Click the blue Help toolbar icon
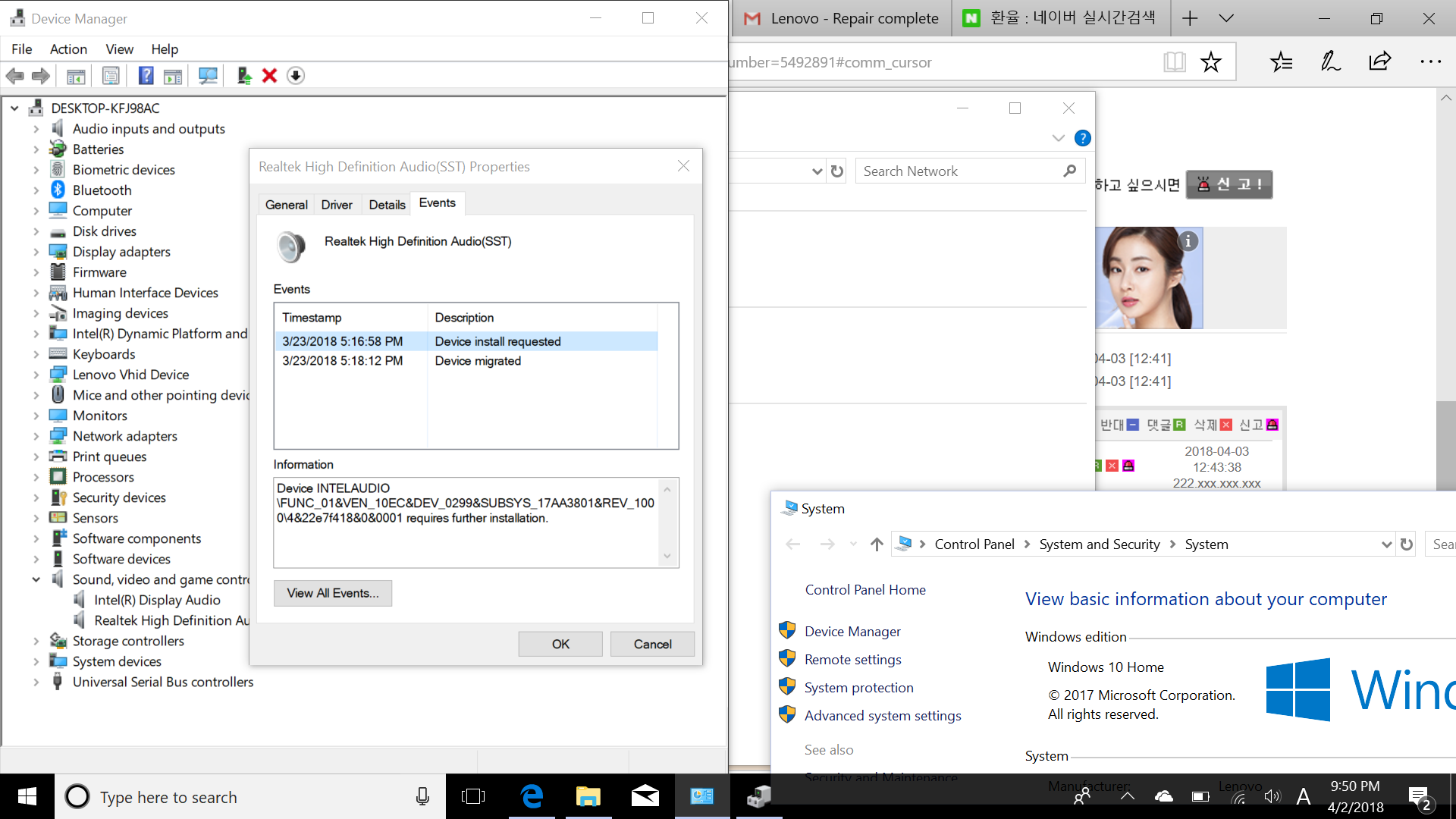 (146, 76)
